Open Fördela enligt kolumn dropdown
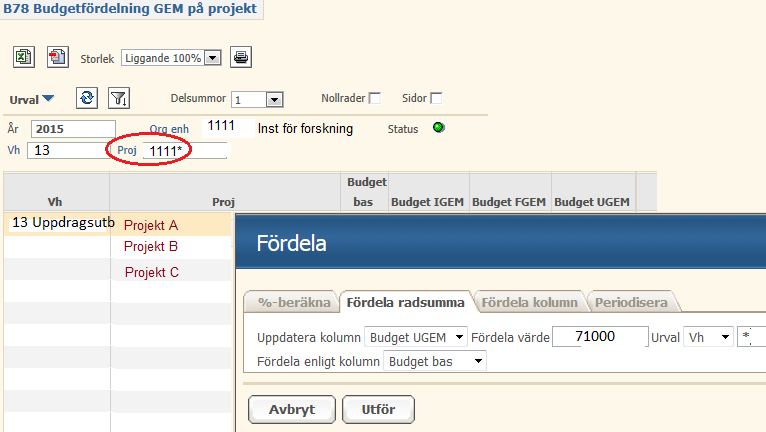The image size is (766, 432). click(x=435, y=361)
